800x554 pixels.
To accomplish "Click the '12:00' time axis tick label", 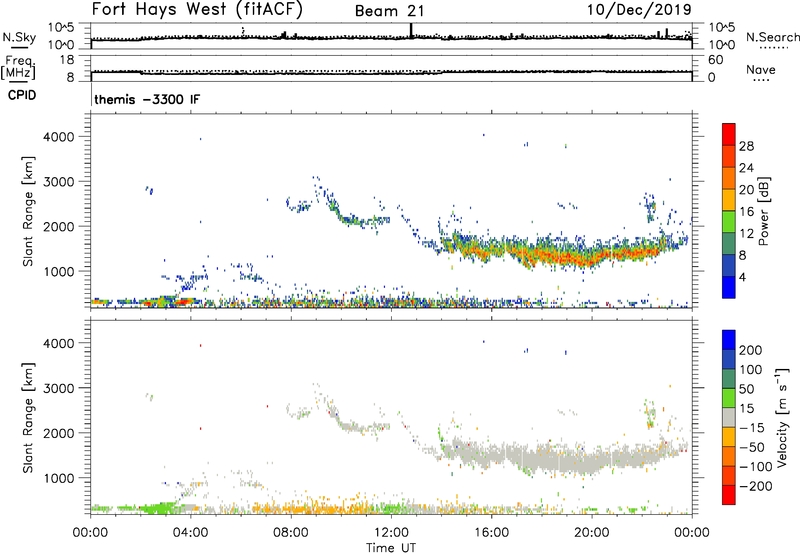I will [x=391, y=533].
